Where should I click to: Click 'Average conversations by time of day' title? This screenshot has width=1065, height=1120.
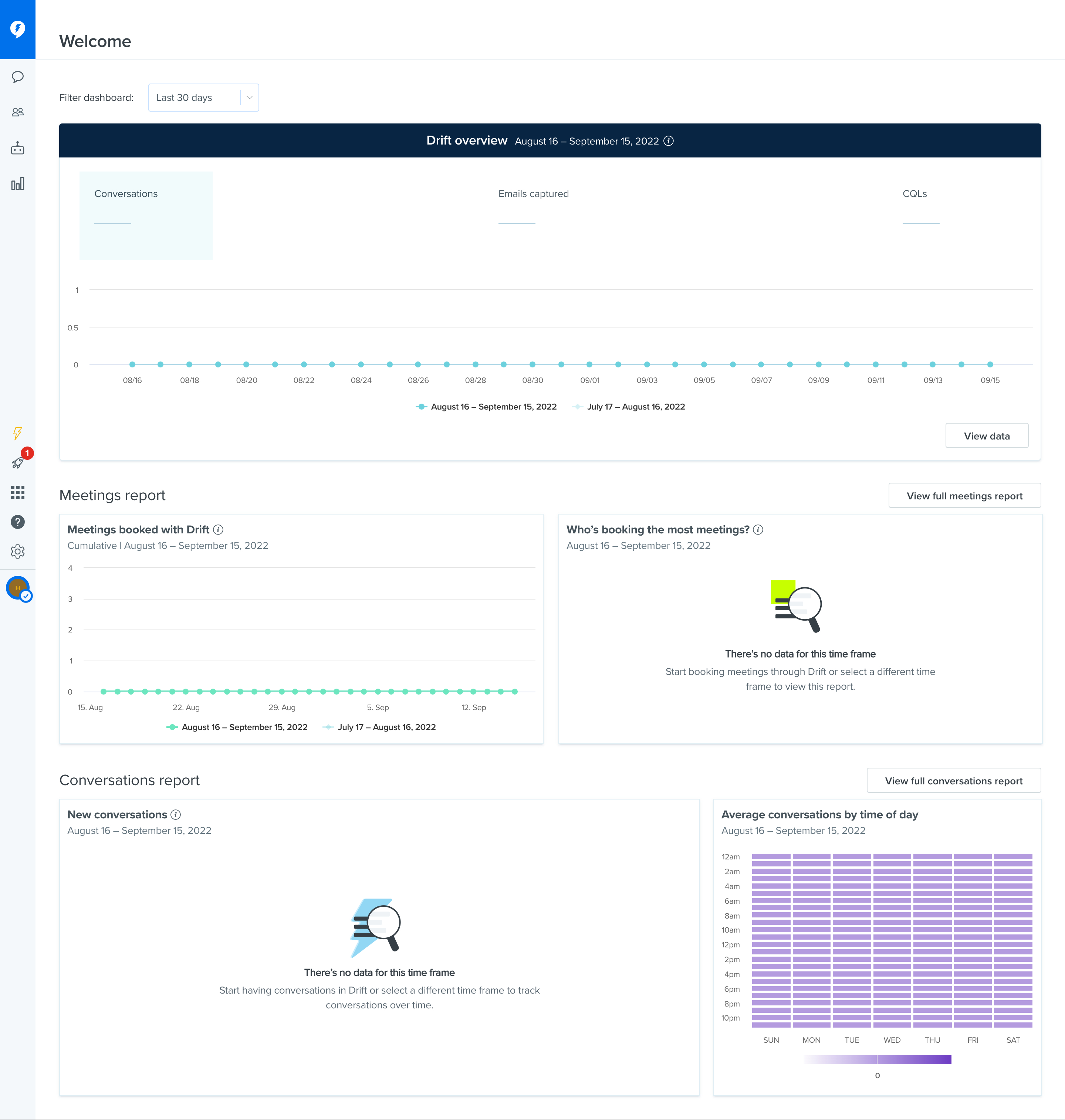pos(820,815)
